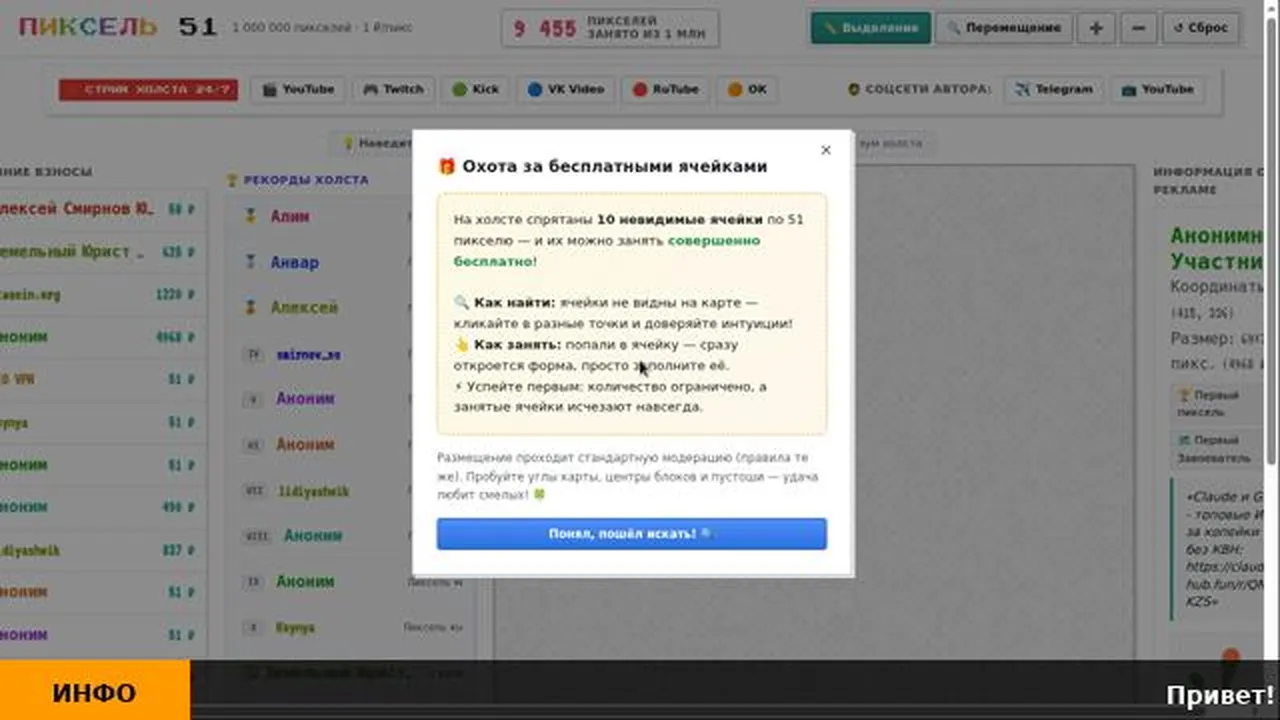Image resolution: width=1280 pixels, height=720 pixels.
Task: Select lidiyashwik in canvas records
Action: (x=313, y=491)
